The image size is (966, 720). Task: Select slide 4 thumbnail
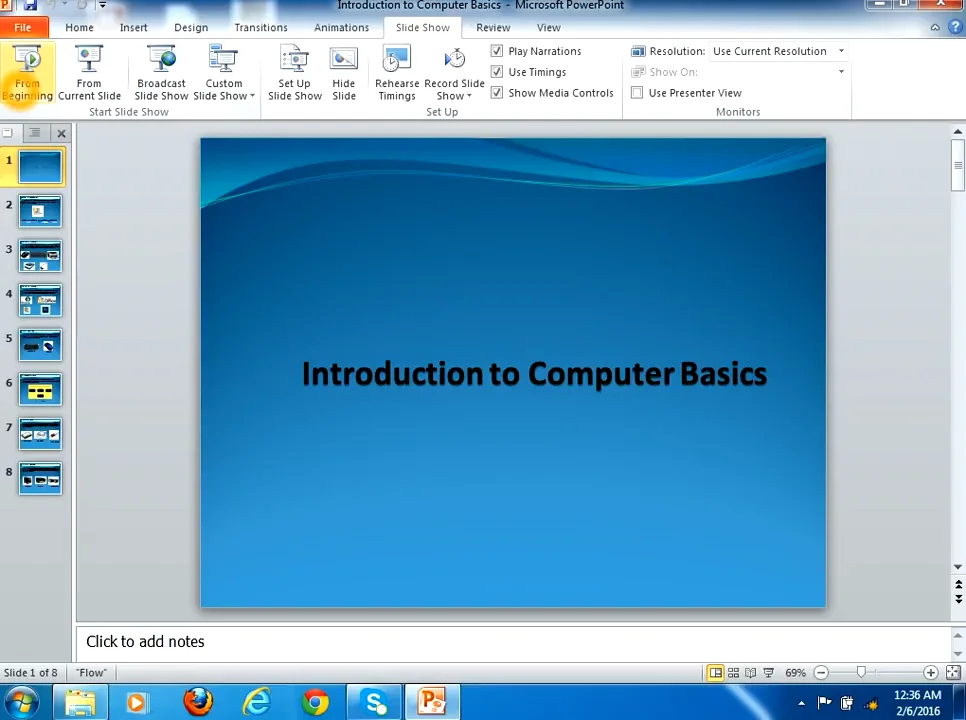pyautogui.click(x=41, y=301)
